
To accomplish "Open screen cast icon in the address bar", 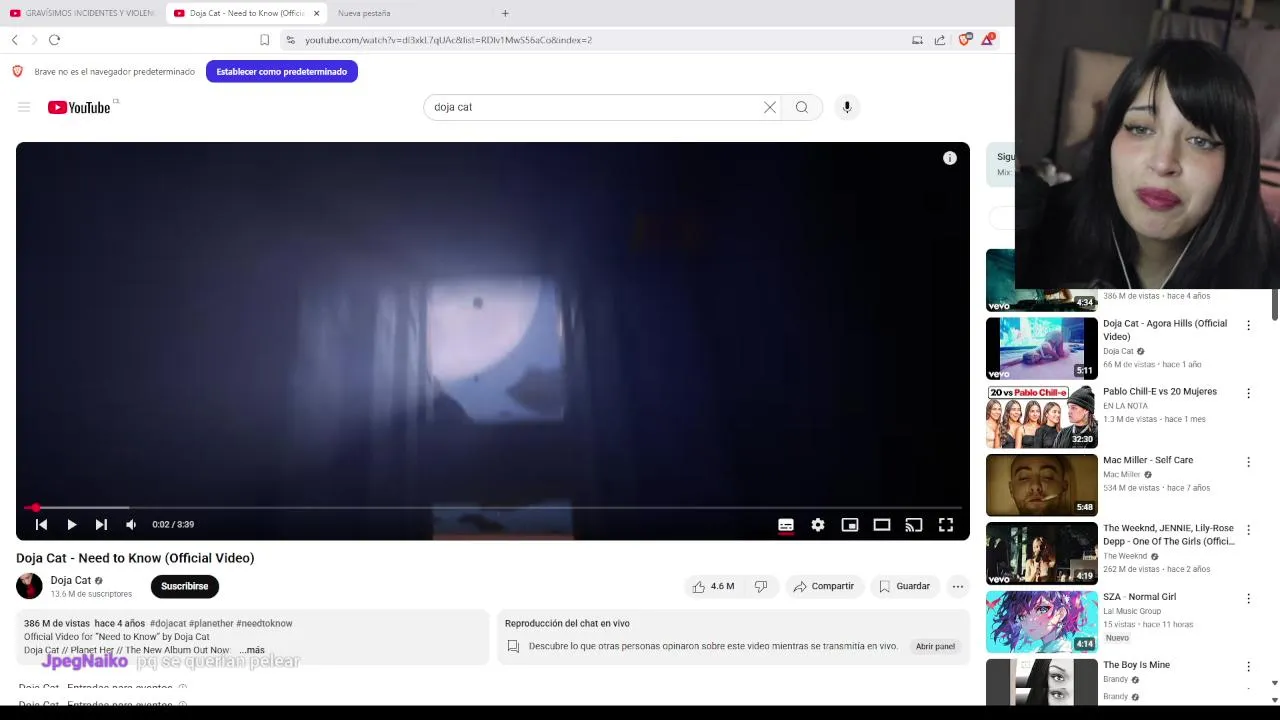I will coord(917,40).
